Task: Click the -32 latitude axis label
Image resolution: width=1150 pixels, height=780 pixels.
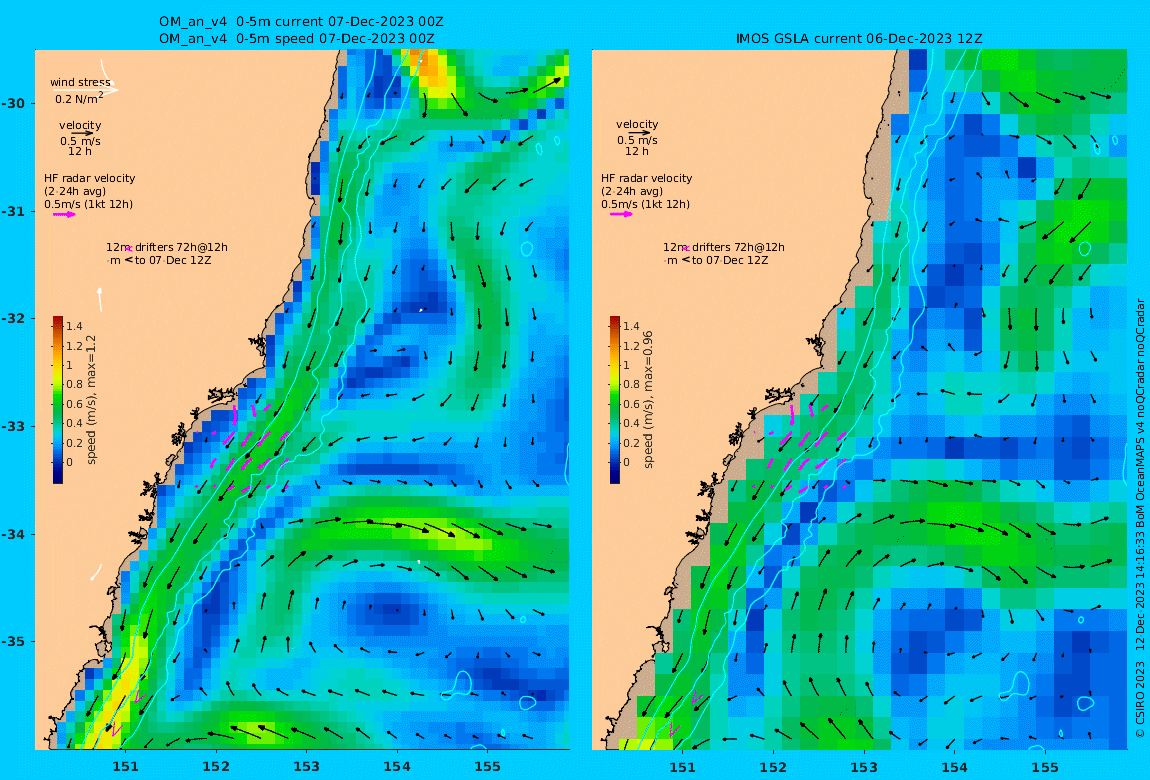Action: [x=12, y=319]
